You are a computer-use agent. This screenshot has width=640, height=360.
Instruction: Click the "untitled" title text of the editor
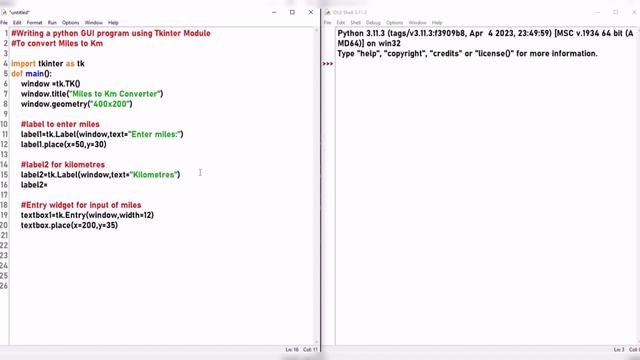pyautogui.click(x=20, y=13)
